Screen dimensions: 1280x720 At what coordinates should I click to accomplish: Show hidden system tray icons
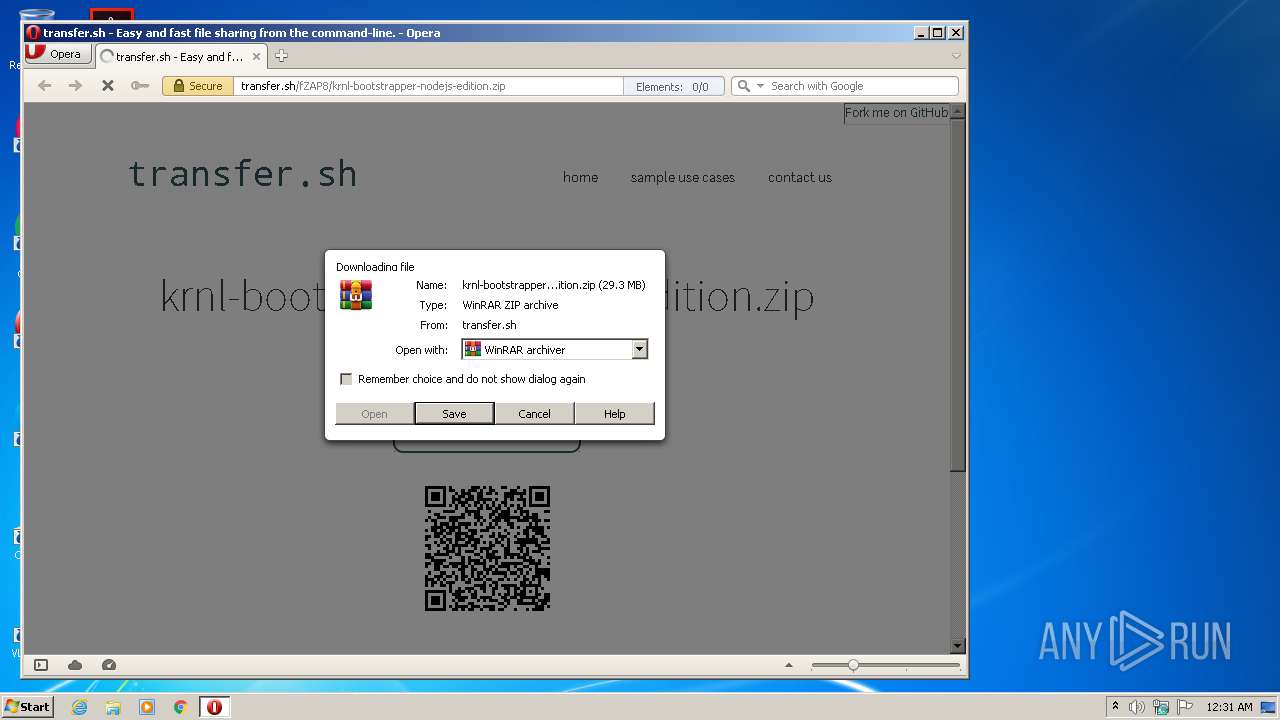1115,707
